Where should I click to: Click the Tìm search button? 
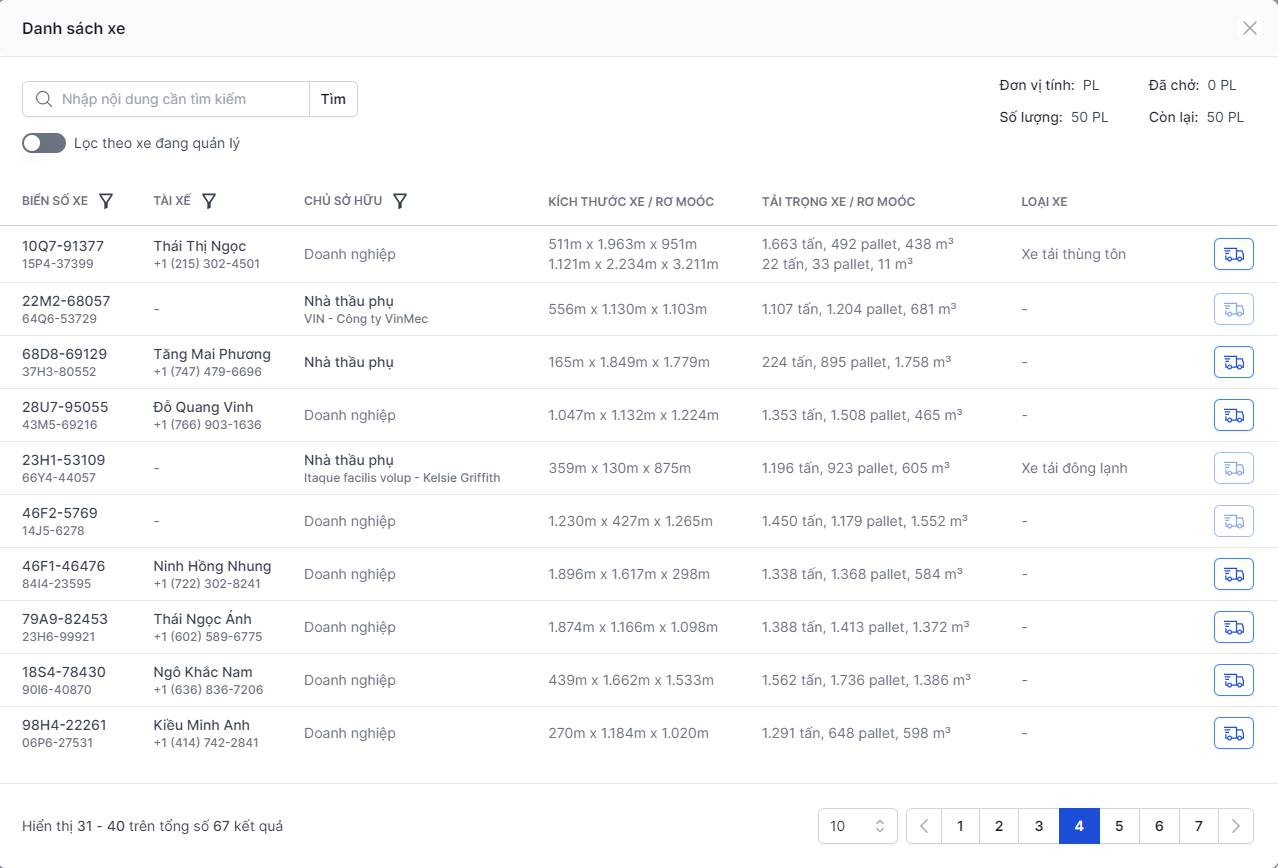333,99
